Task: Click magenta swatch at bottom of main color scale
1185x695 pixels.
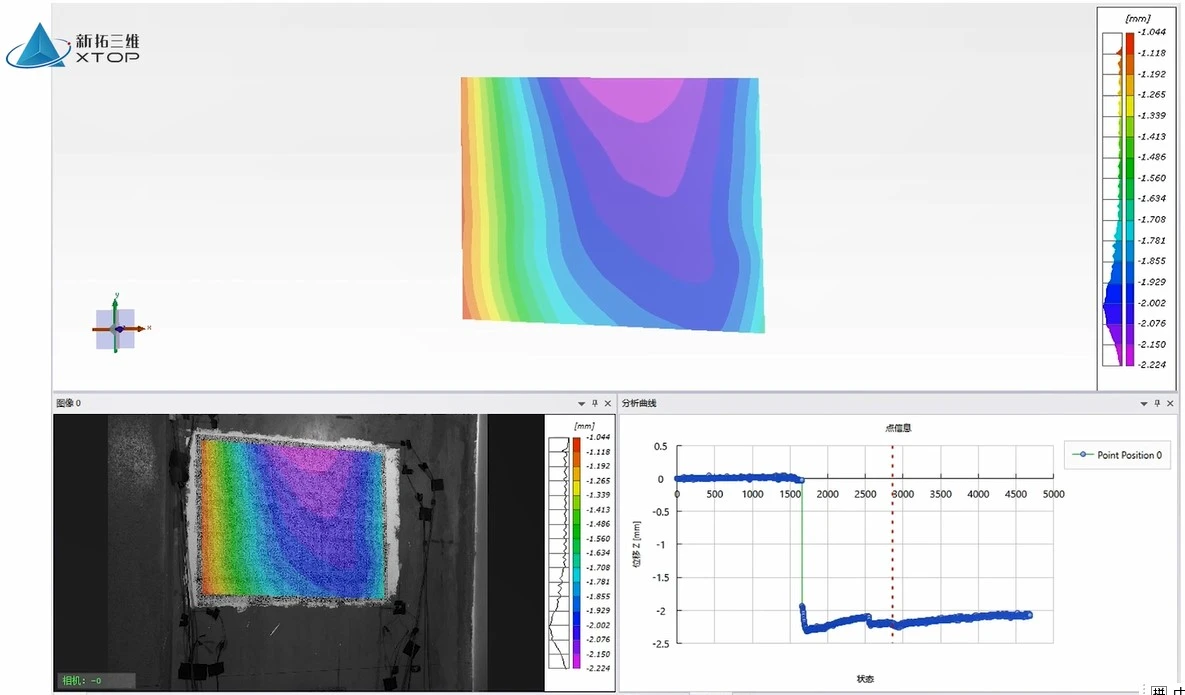Action: (x=1129, y=354)
